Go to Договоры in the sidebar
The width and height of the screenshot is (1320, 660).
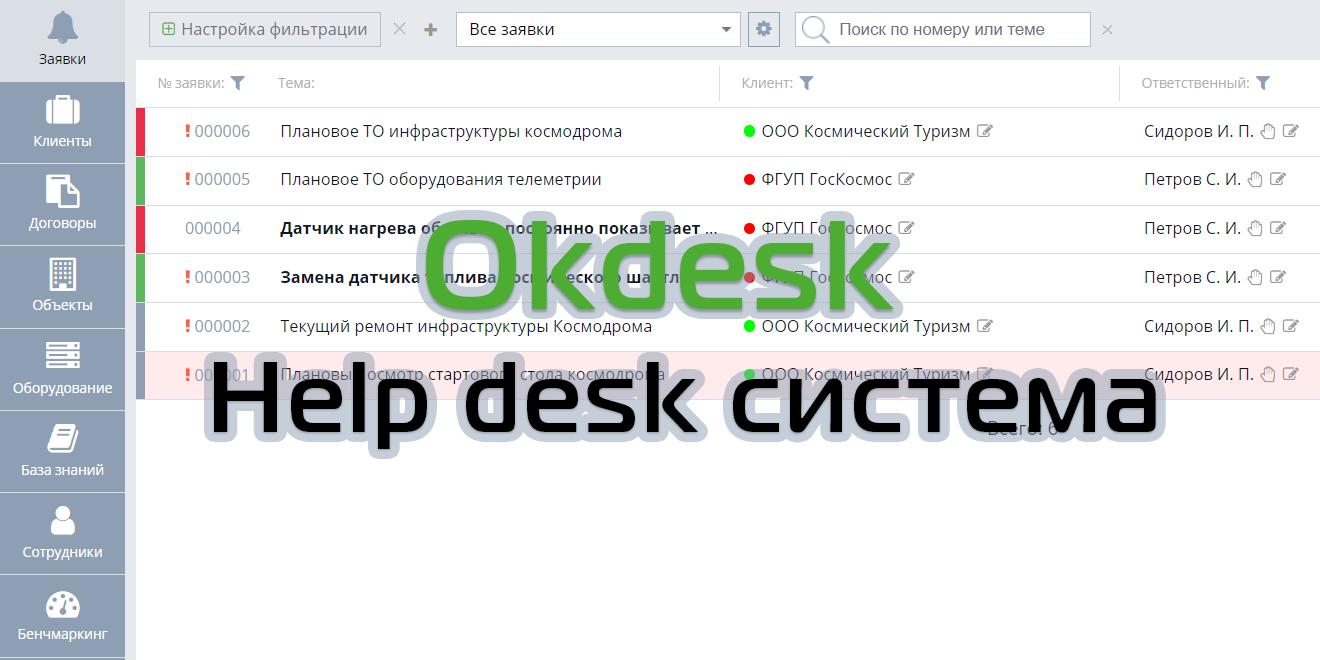point(62,204)
